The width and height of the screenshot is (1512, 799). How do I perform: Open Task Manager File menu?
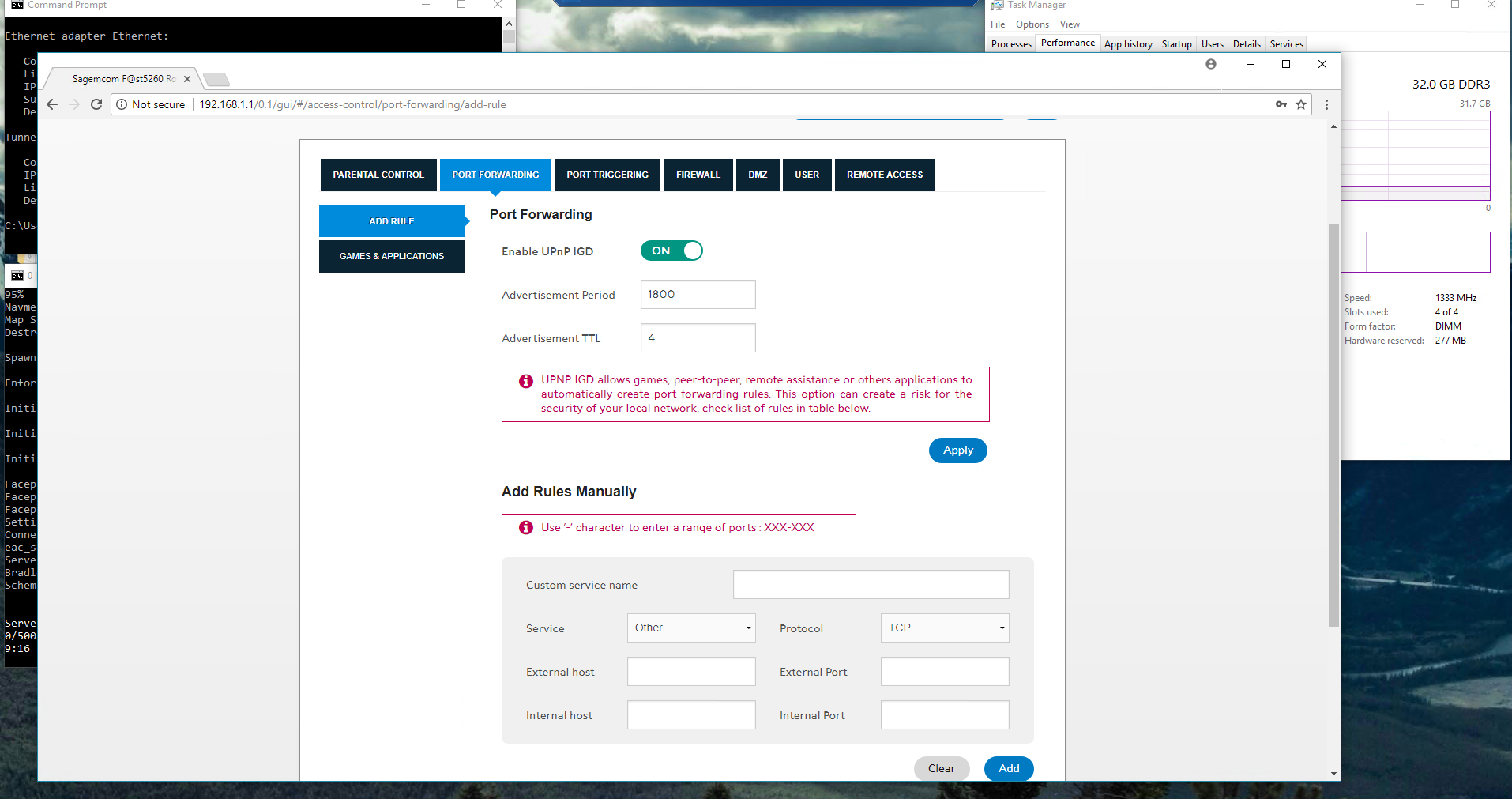(998, 24)
